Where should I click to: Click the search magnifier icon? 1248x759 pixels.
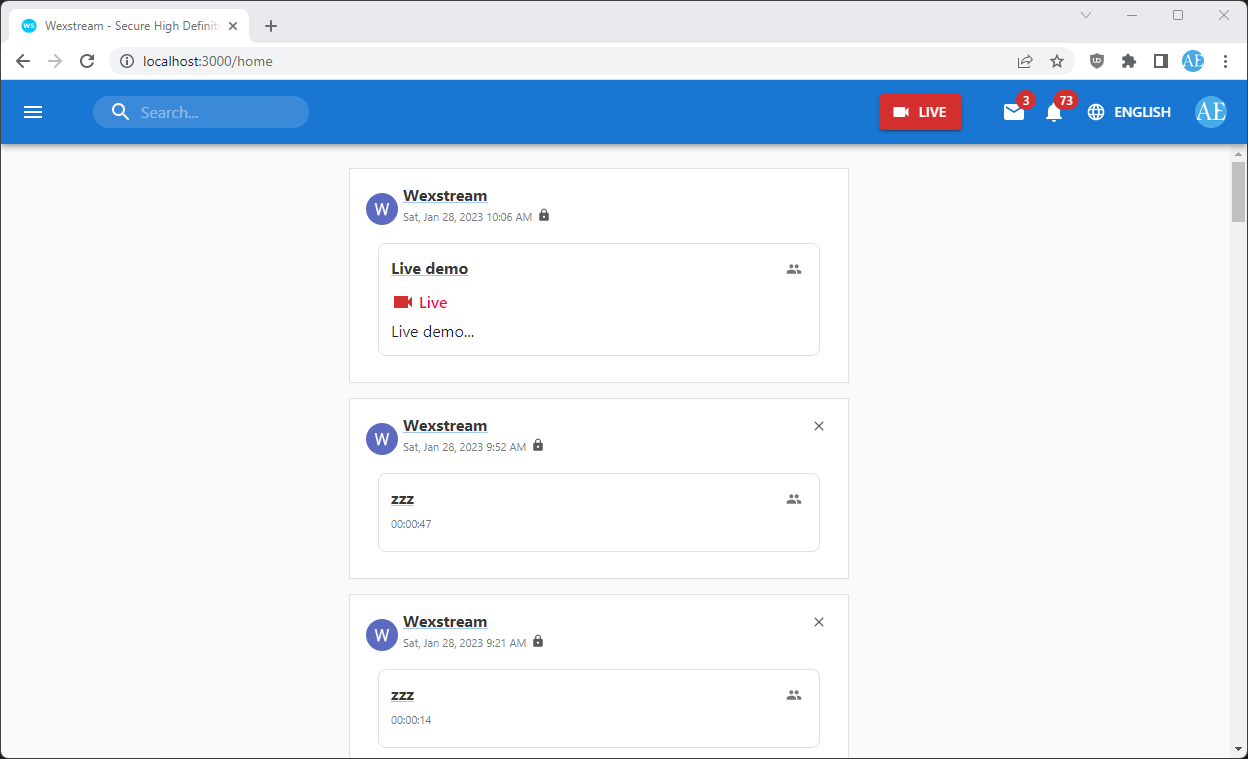[x=121, y=112]
